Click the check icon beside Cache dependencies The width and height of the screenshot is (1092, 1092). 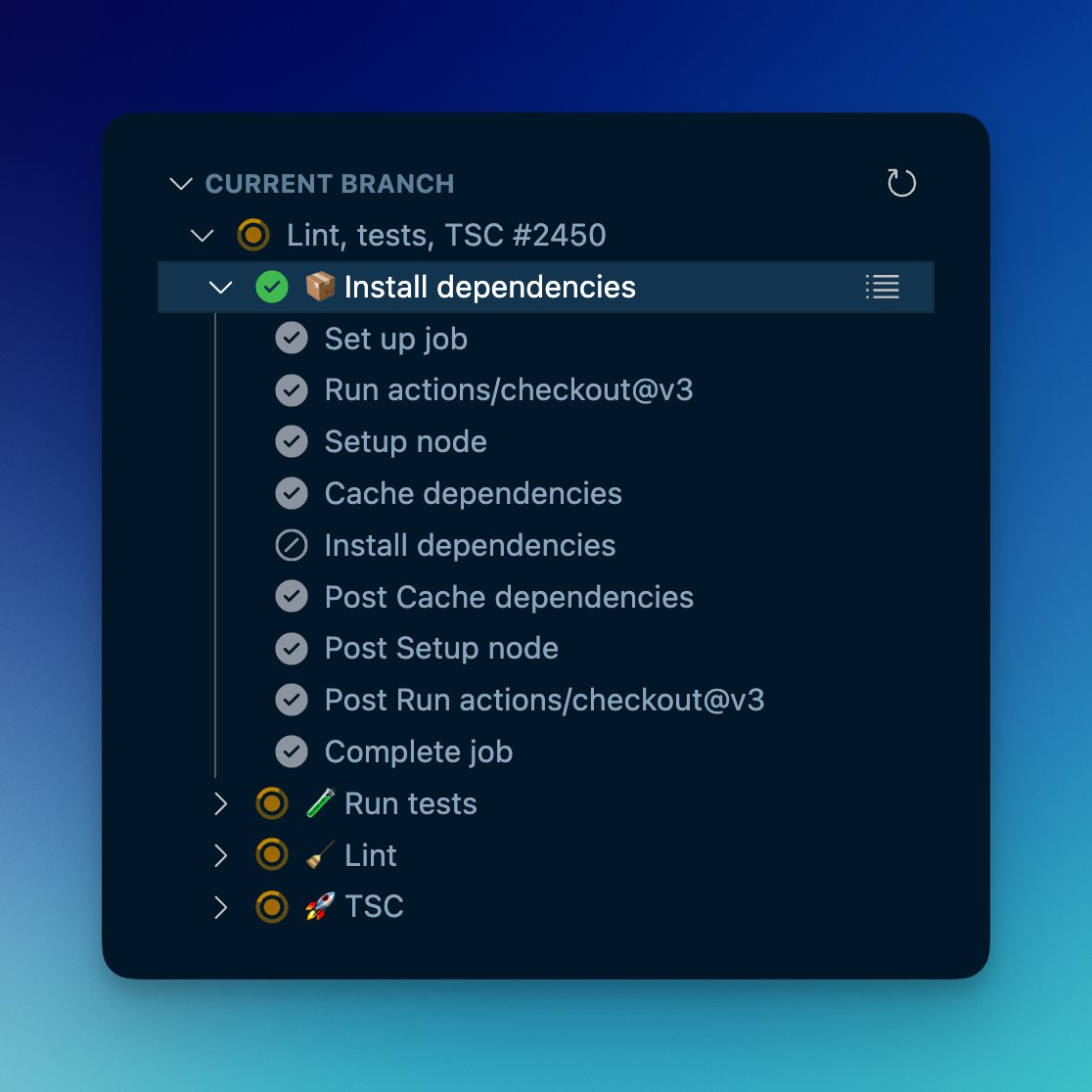click(292, 493)
